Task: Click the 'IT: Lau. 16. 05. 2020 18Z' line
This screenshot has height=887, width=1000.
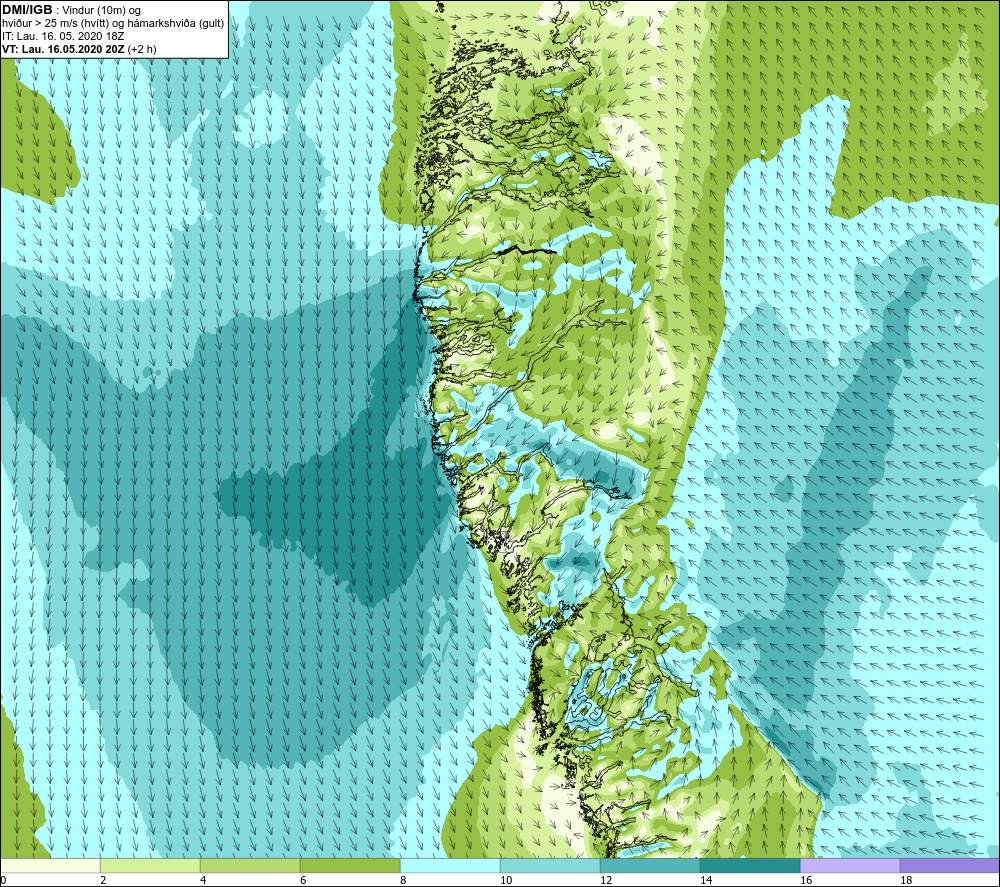Action: point(62,36)
